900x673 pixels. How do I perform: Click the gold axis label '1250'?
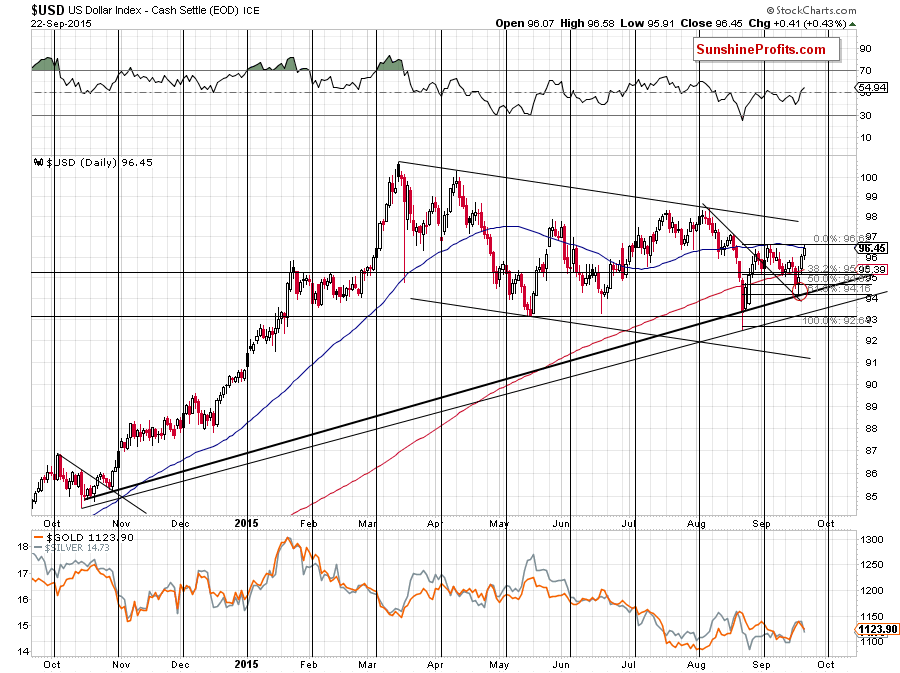click(x=871, y=565)
